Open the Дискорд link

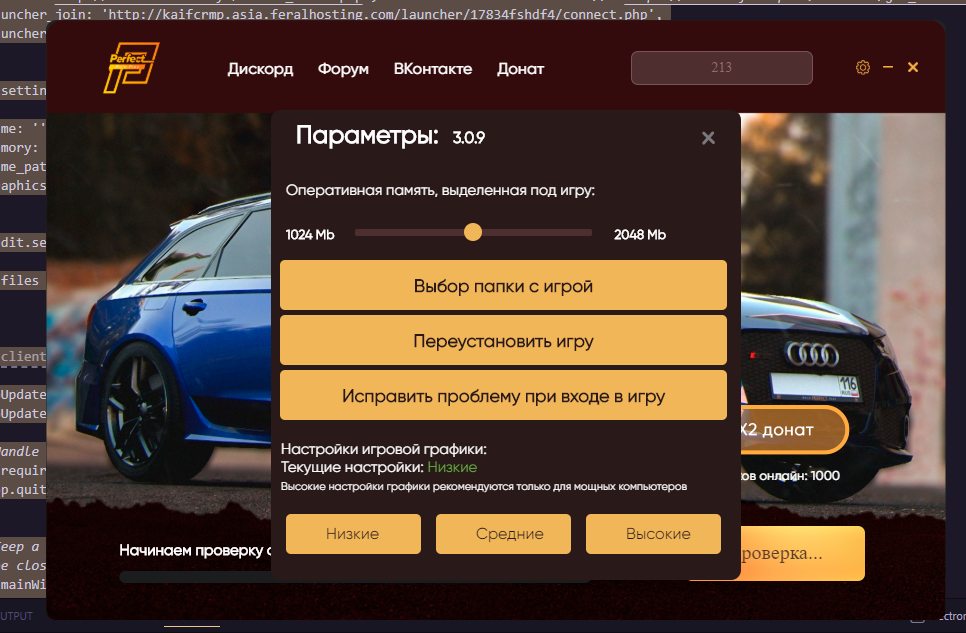(x=260, y=69)
